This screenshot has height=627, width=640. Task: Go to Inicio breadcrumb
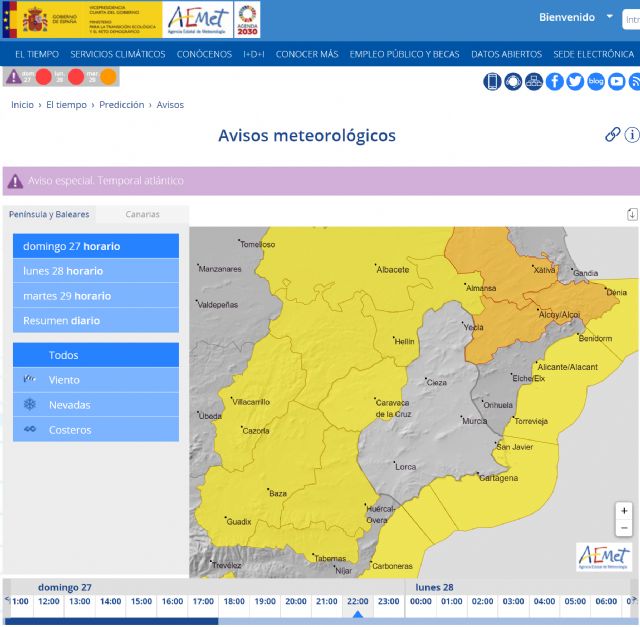(22, 105)
